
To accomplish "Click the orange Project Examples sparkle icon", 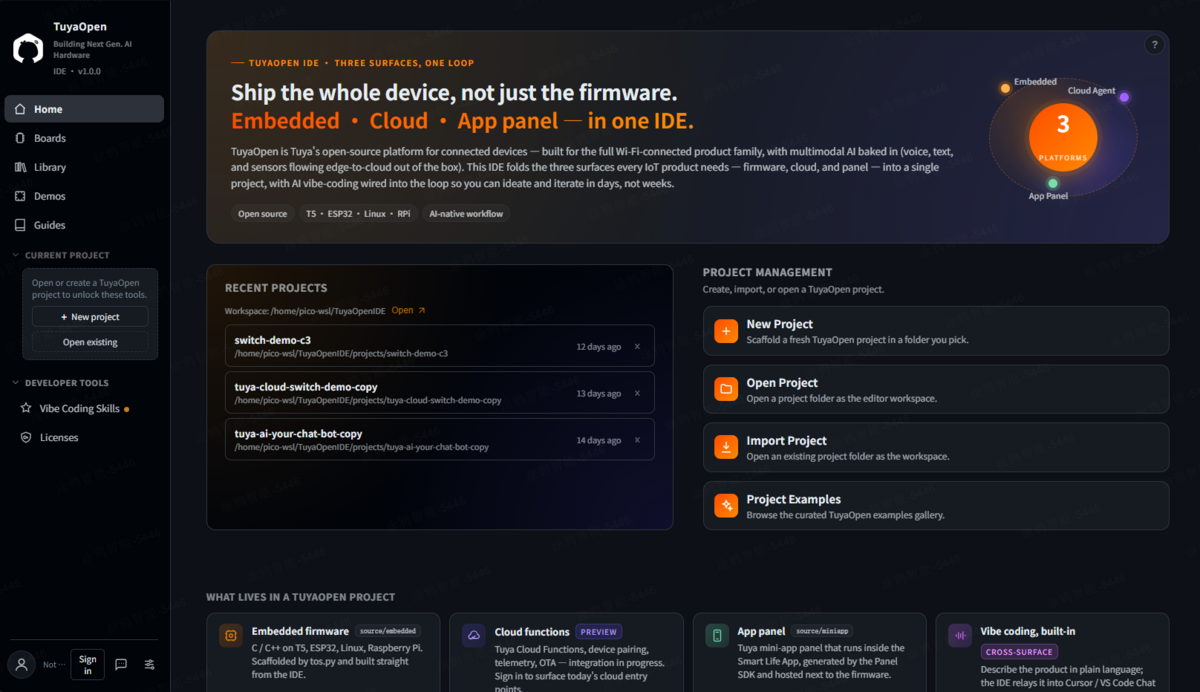I will (726, 506).
